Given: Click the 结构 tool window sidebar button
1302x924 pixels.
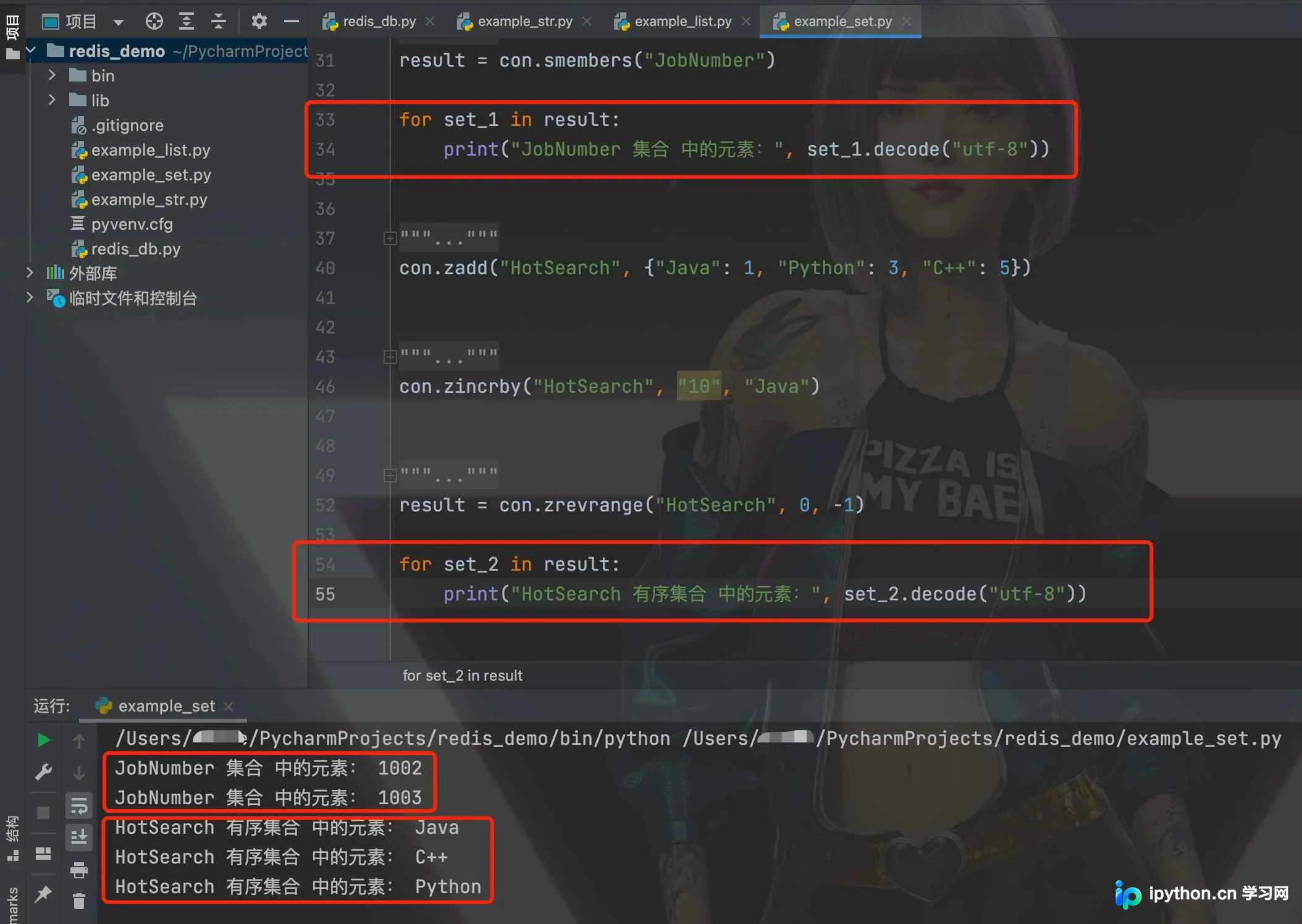Looking at the screenshot, I should point(12,838).
